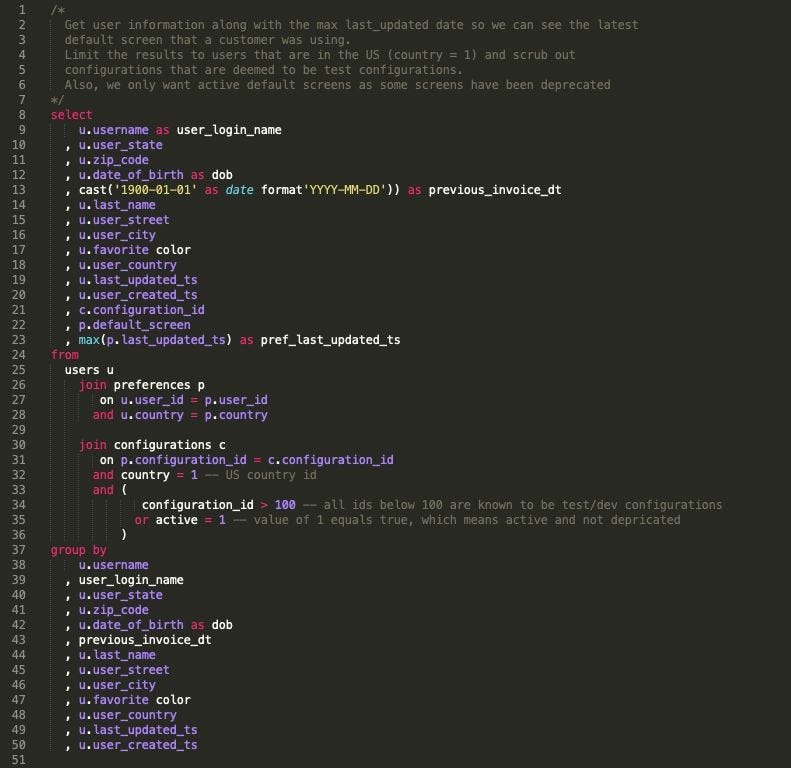Click 'configurations c' on line 30
The height and width of the screenshot is (768, 791).
tap(170, 445)
